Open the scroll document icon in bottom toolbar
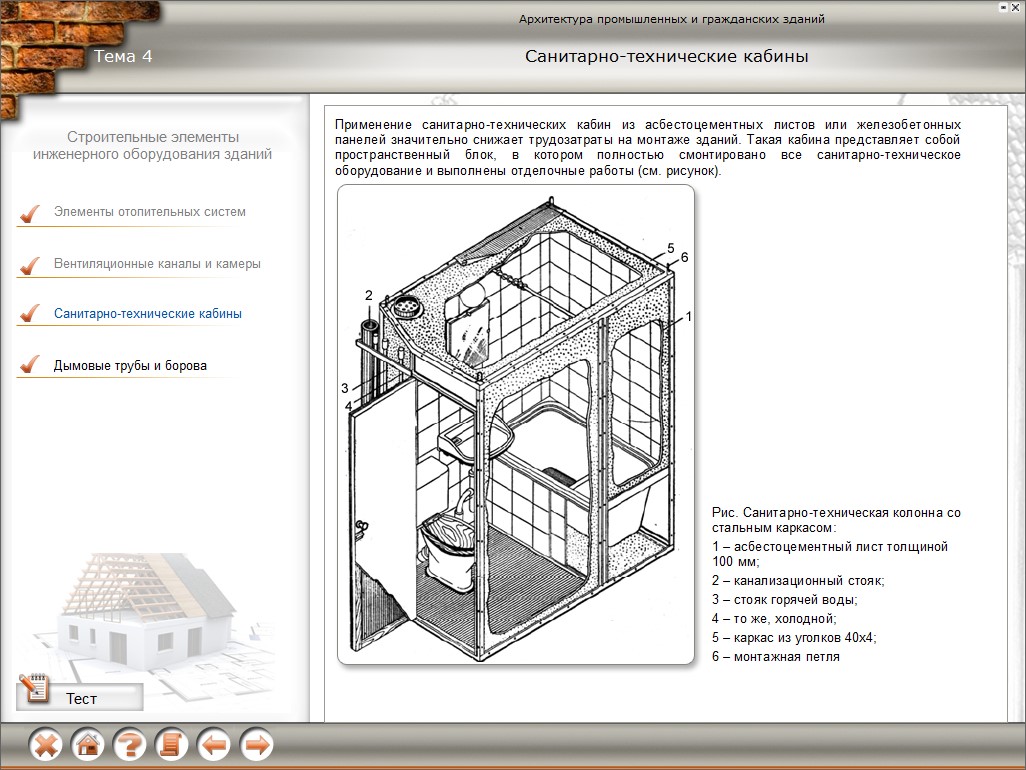 pyautogui.click(x=172, y=745)
